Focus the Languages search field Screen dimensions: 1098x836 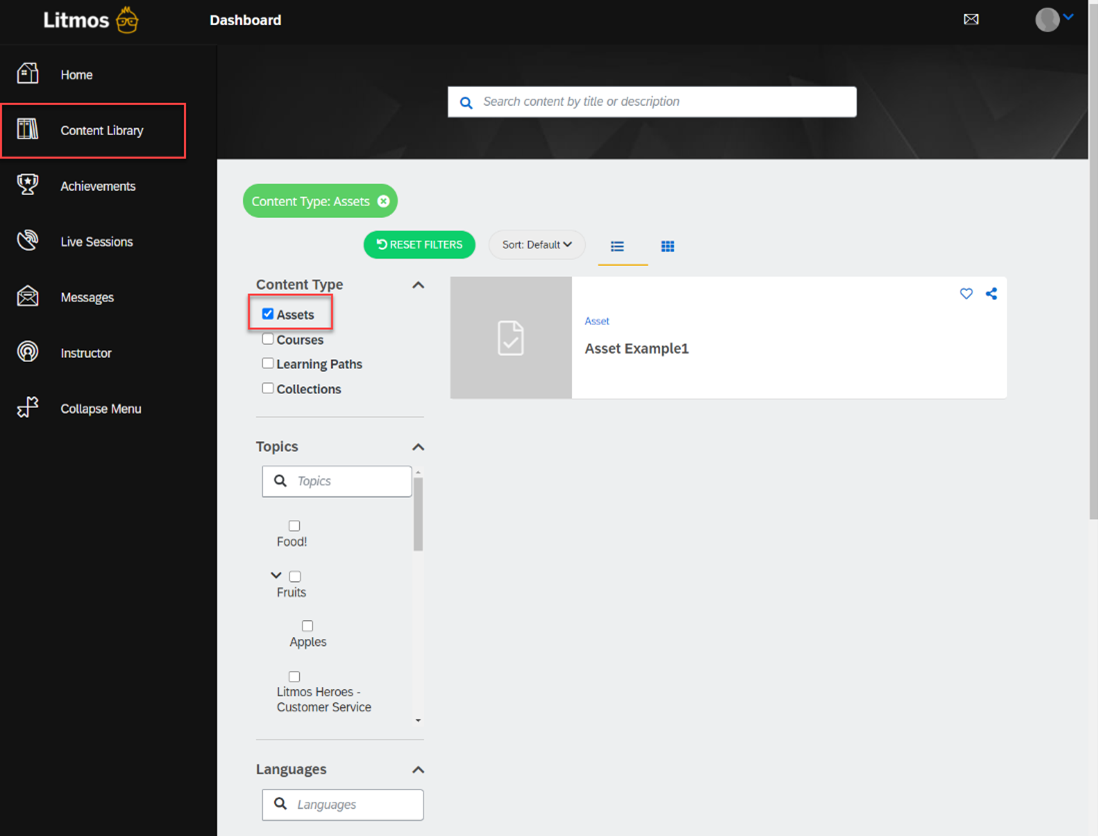[x=342, y=804]
